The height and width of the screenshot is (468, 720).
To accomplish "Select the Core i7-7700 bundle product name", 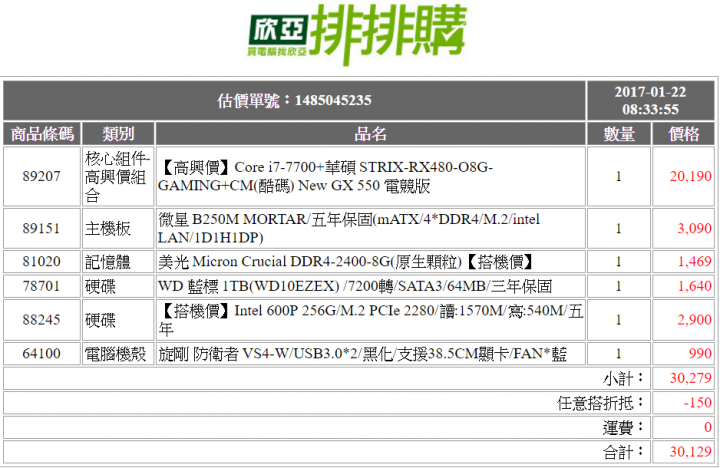I will click(325, 176).
